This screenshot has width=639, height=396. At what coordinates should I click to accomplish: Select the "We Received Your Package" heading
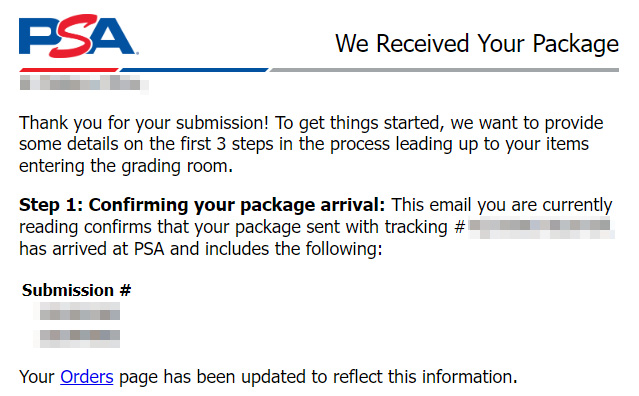click(x=477, y=44)
